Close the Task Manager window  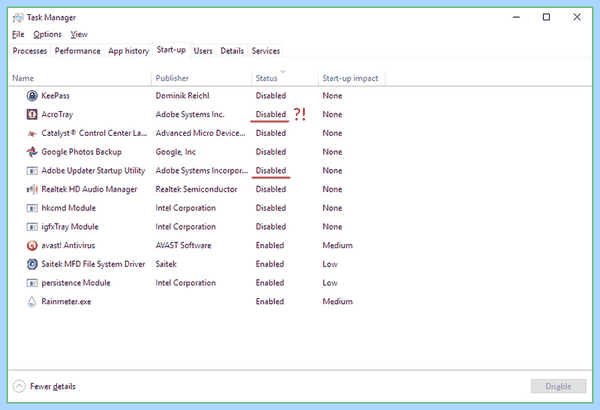click(577, 17)
